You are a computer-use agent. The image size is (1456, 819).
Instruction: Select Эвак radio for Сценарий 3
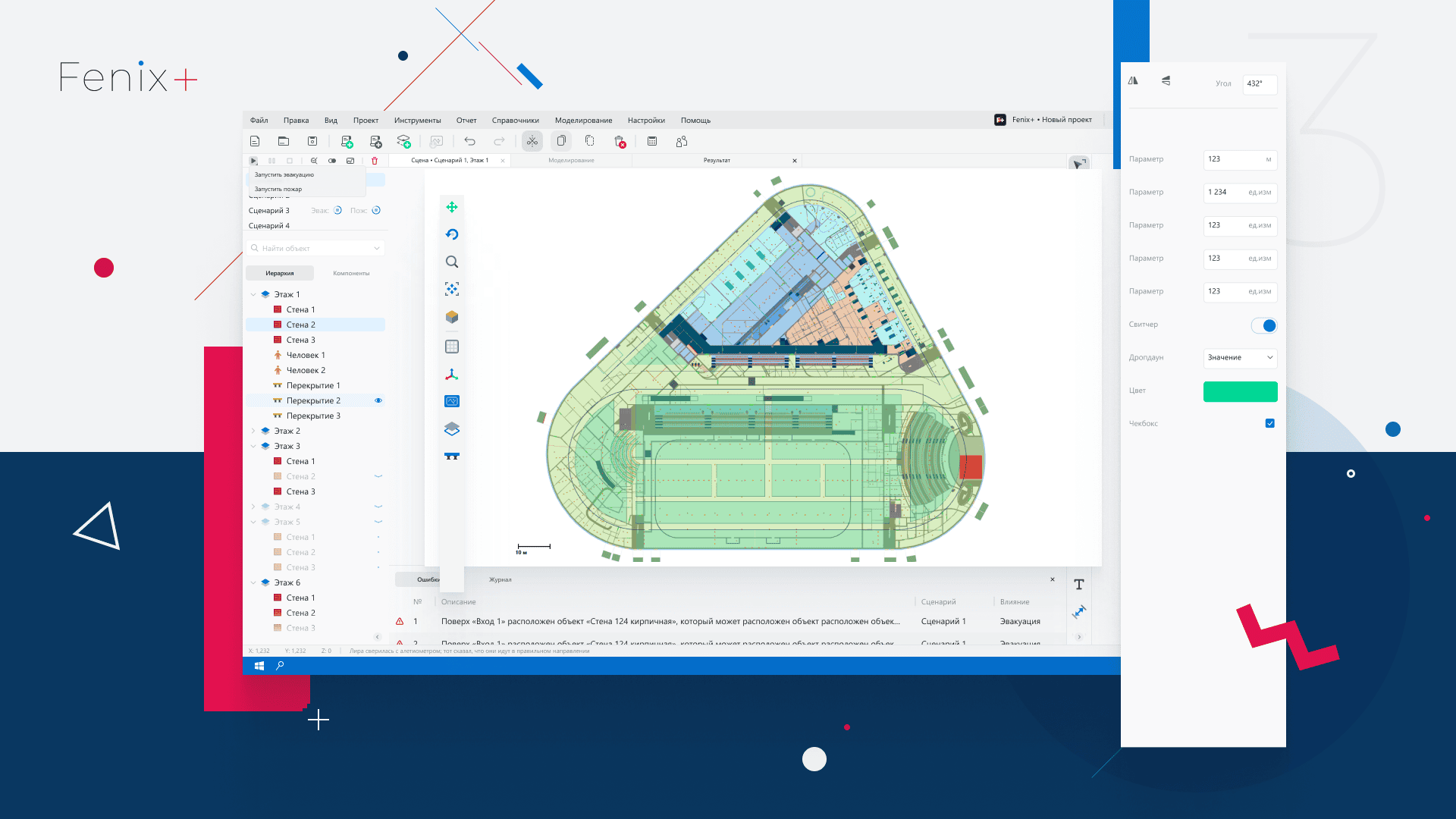tap(338, 210)
